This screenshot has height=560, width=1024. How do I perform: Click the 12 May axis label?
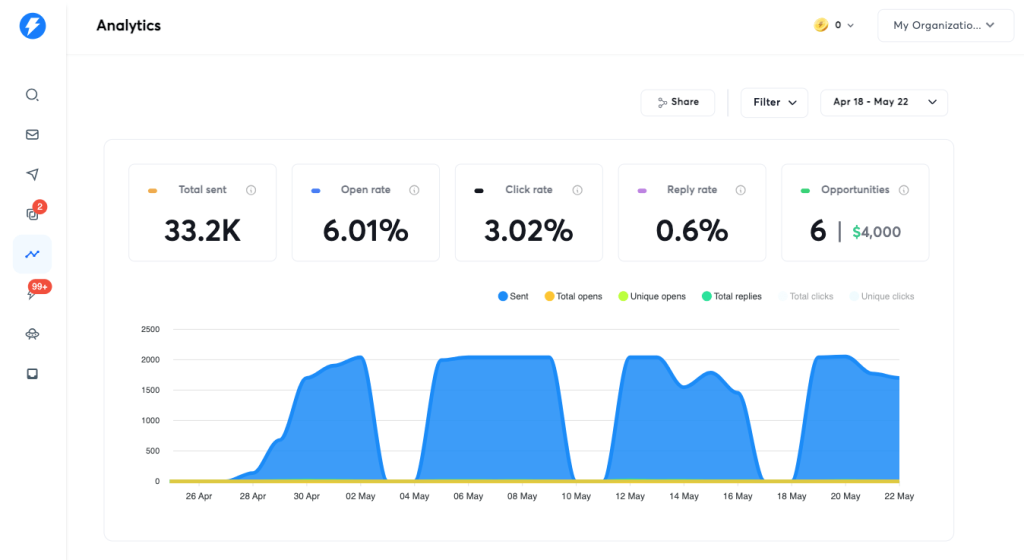coord(630,496)
